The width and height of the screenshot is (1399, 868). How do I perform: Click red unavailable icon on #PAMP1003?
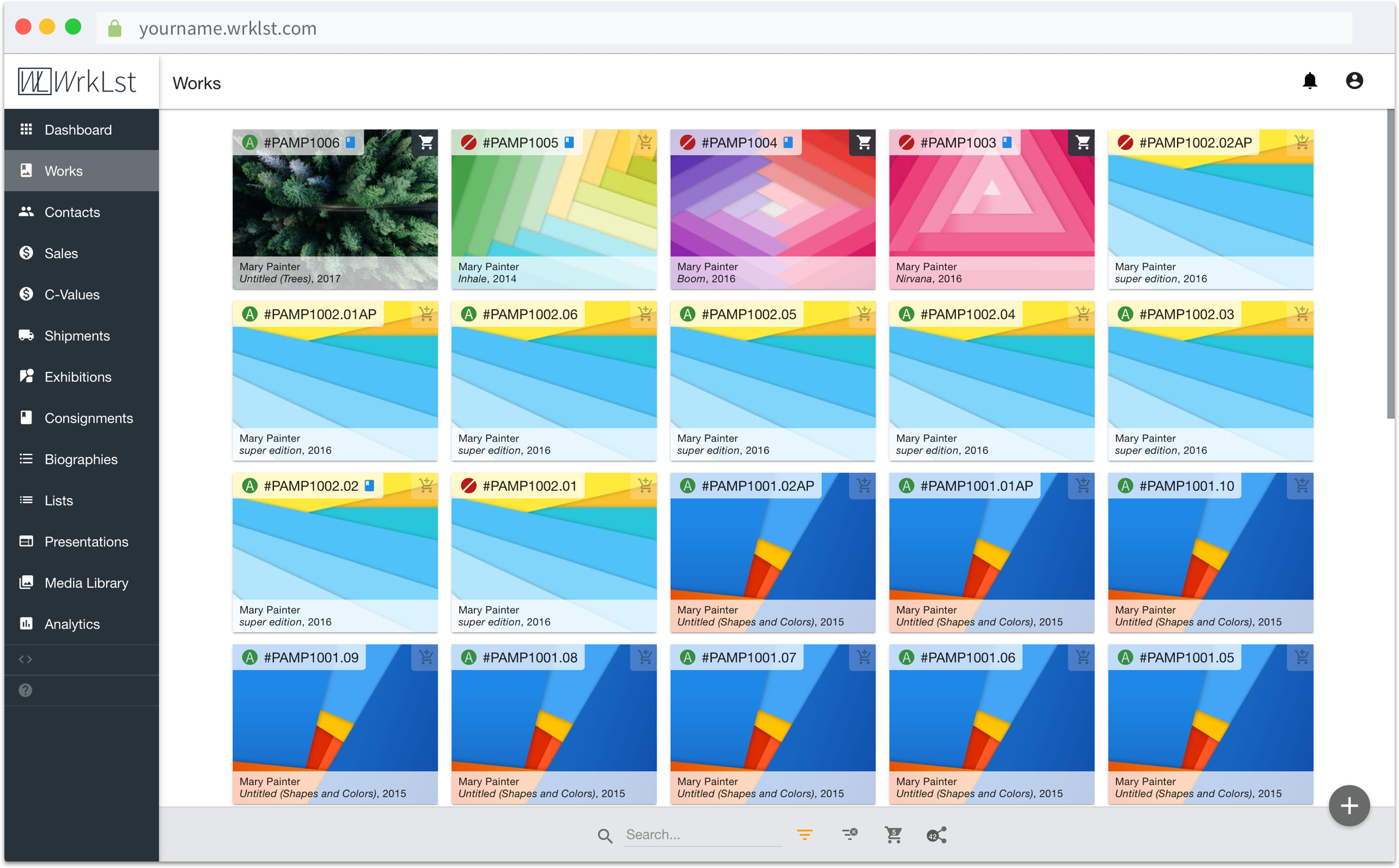(906, 142)
